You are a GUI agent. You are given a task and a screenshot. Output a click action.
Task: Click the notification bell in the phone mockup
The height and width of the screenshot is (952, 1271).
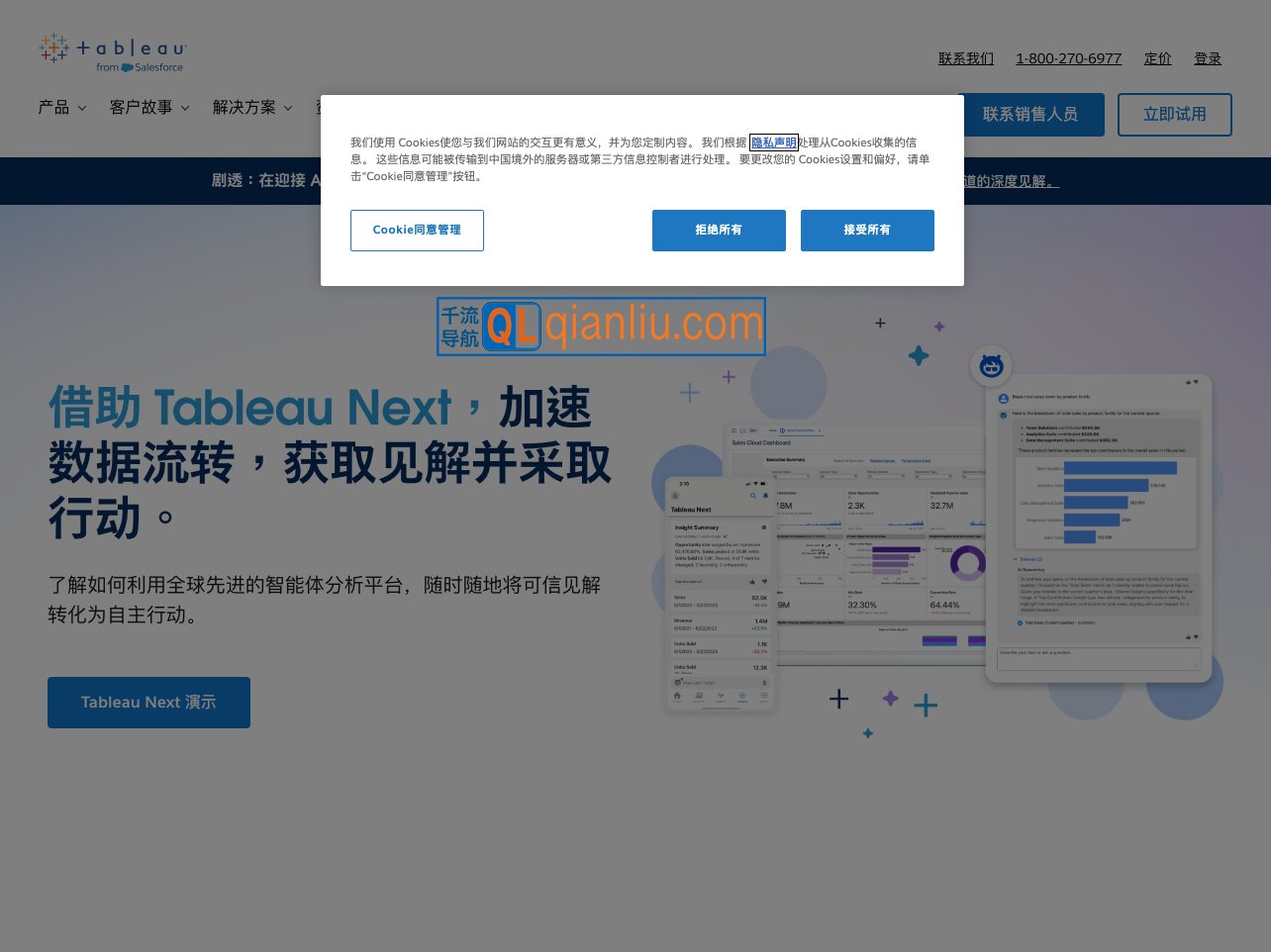click(x=765, y=495)
